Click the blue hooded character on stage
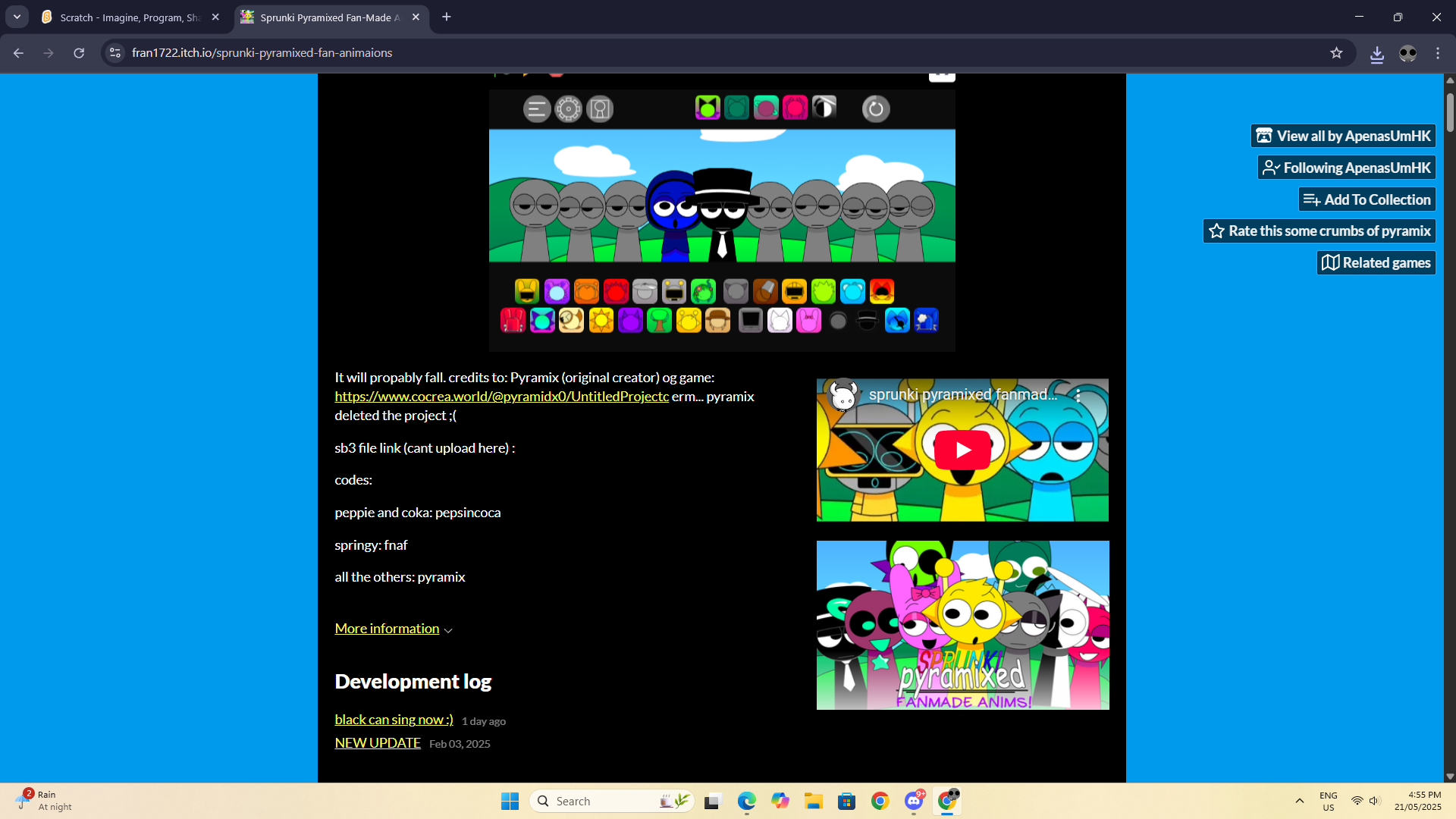Image resolution: width=1456 pixels, height=819 pixels. (x=672, y=216)
